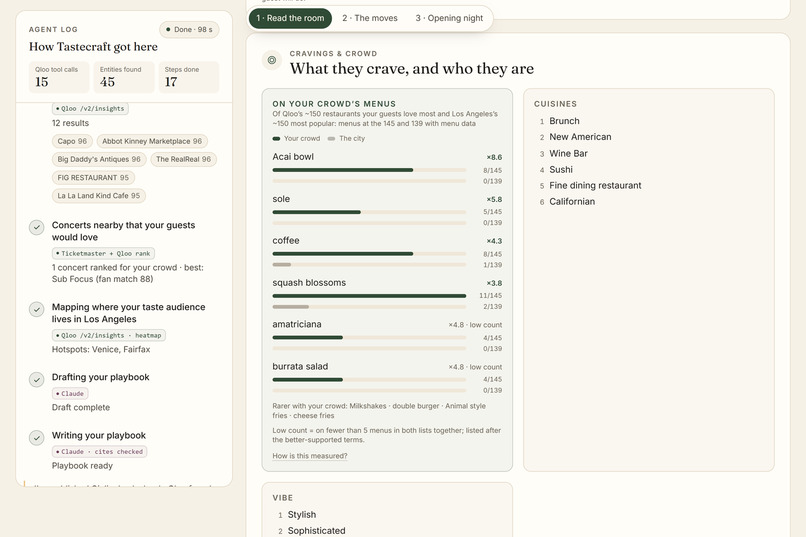Click the How Tastecraft got here heading
Viewport: 806px width, 537px height.
(x=93, y=47)
